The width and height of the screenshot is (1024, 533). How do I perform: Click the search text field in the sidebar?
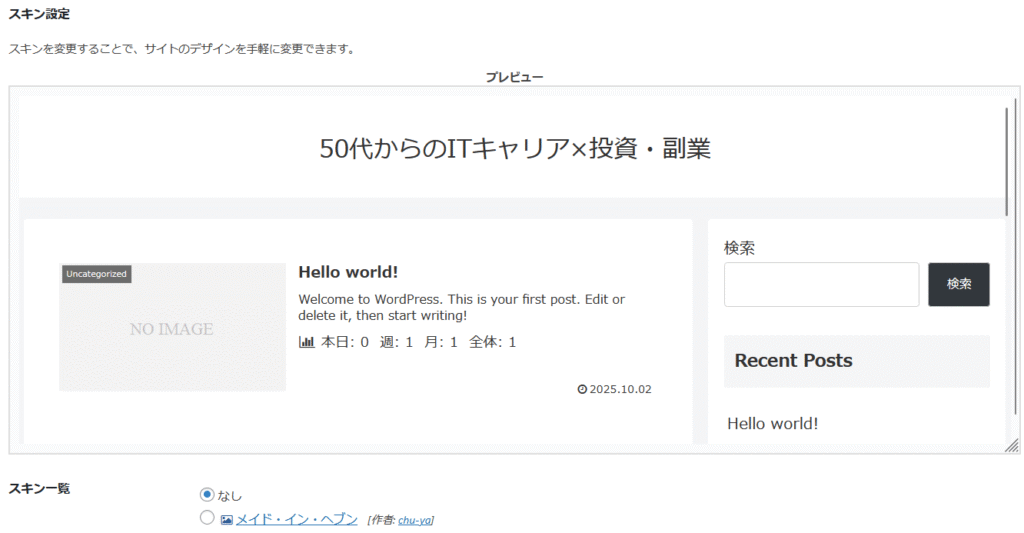click(x=821, y=285)
